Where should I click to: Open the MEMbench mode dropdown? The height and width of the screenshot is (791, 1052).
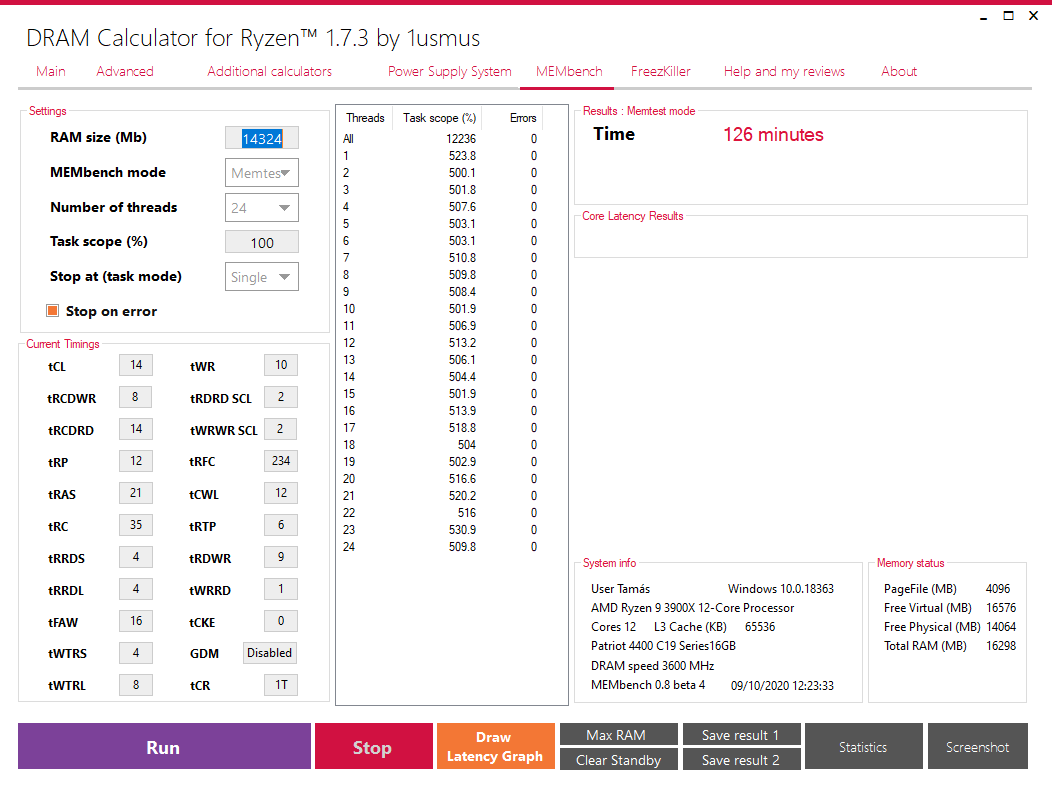pos(262,173)
